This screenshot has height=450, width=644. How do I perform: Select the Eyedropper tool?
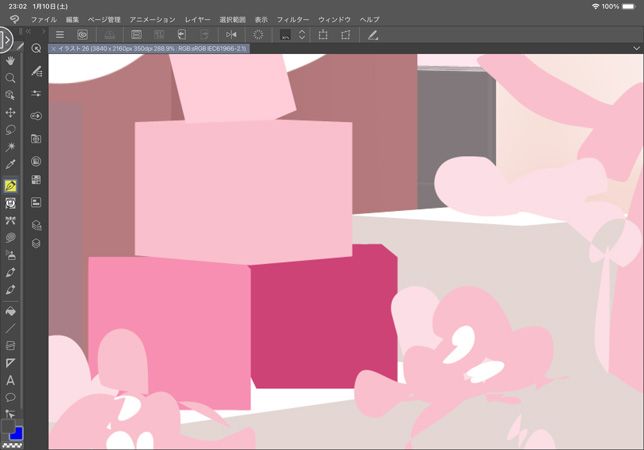click(11, 165)
